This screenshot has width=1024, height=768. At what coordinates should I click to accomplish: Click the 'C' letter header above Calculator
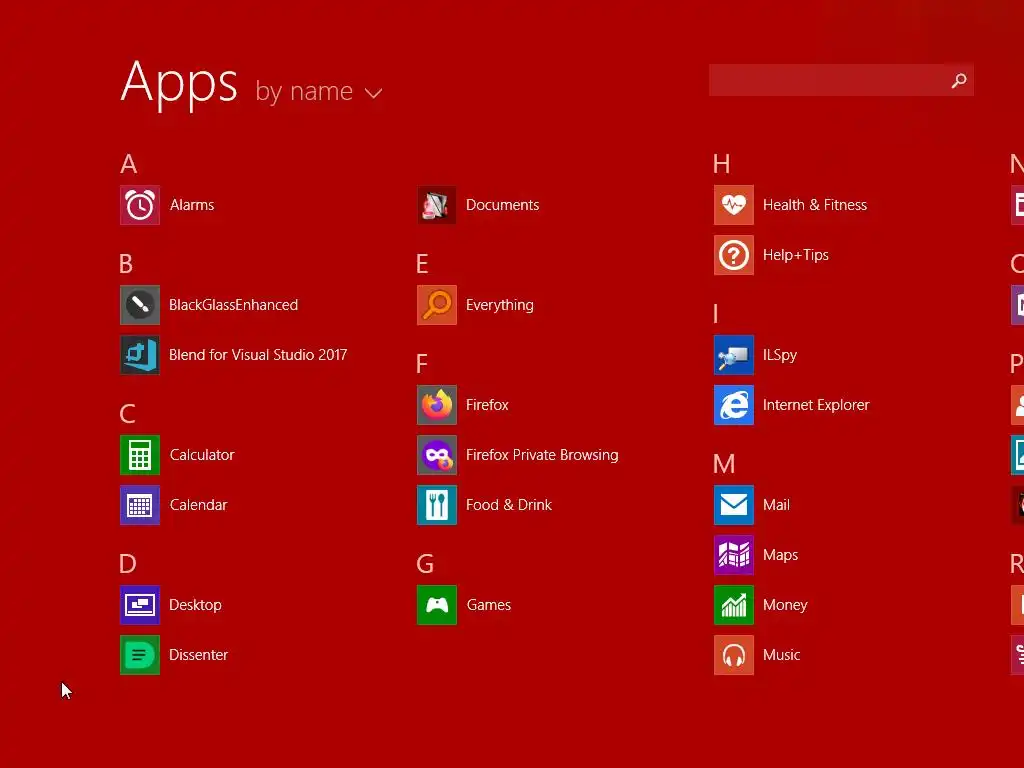[x=127, y=414]
